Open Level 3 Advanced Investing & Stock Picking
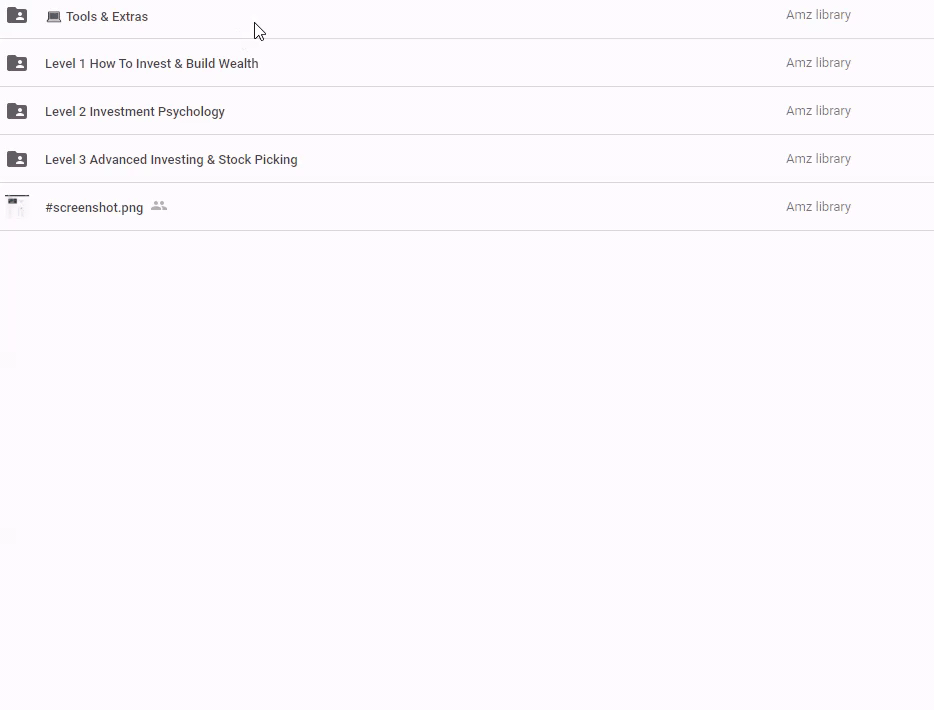The image size is (934, 710). tap(171, 160)
